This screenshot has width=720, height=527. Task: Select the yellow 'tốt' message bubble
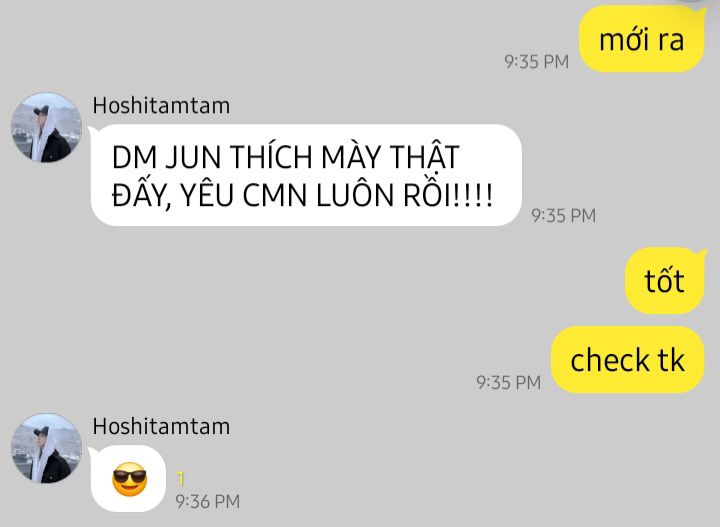tap(664, 280)
